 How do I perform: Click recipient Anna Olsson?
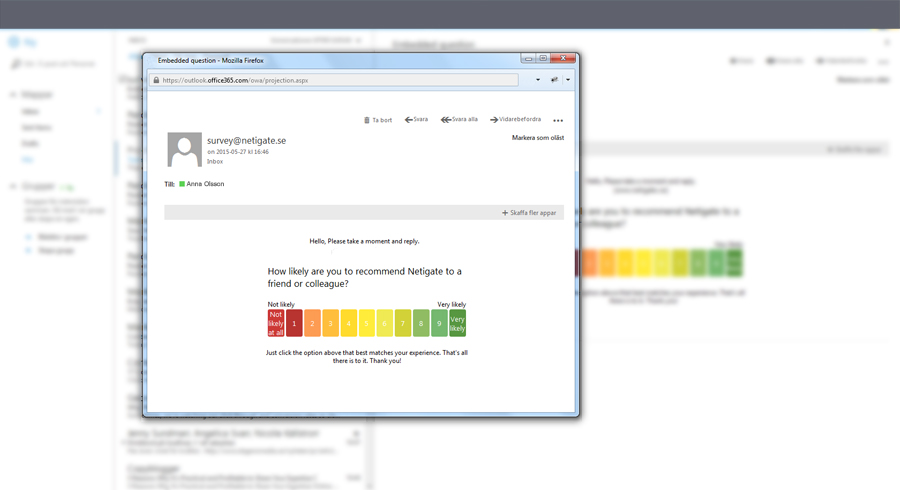(205, 184)
